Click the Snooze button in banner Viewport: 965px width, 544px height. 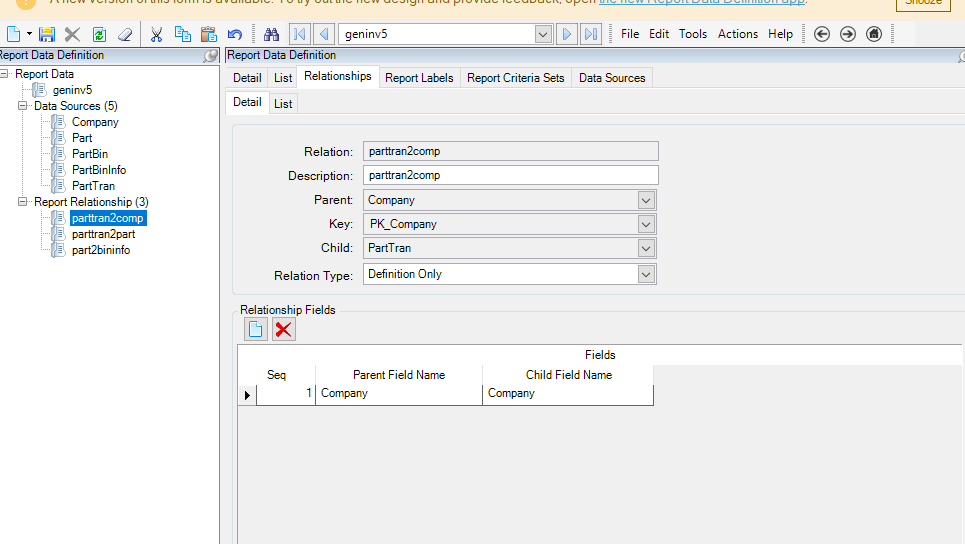click(x=923, y=3)
